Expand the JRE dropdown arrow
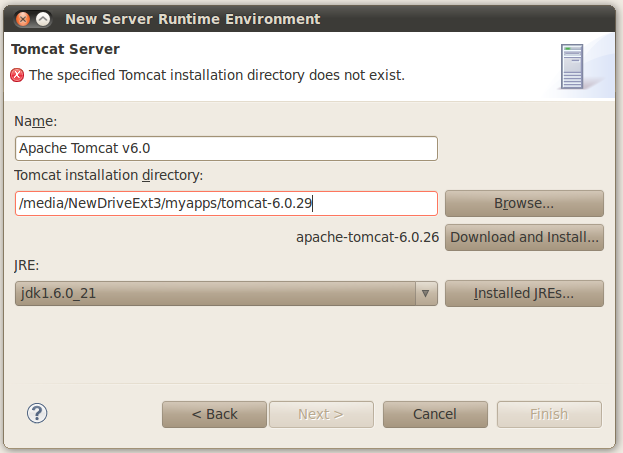 426,293
